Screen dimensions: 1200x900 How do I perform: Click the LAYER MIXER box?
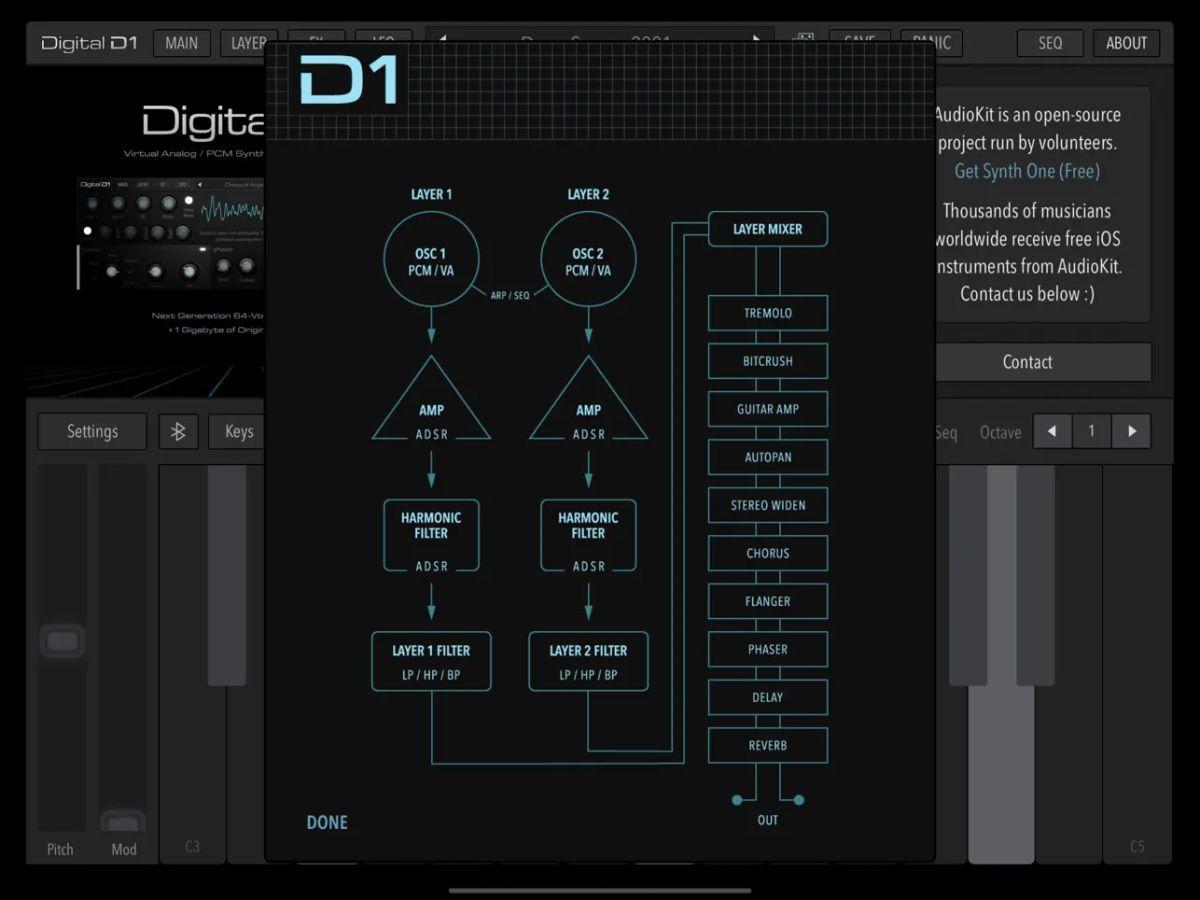click(x=768, y=229)
